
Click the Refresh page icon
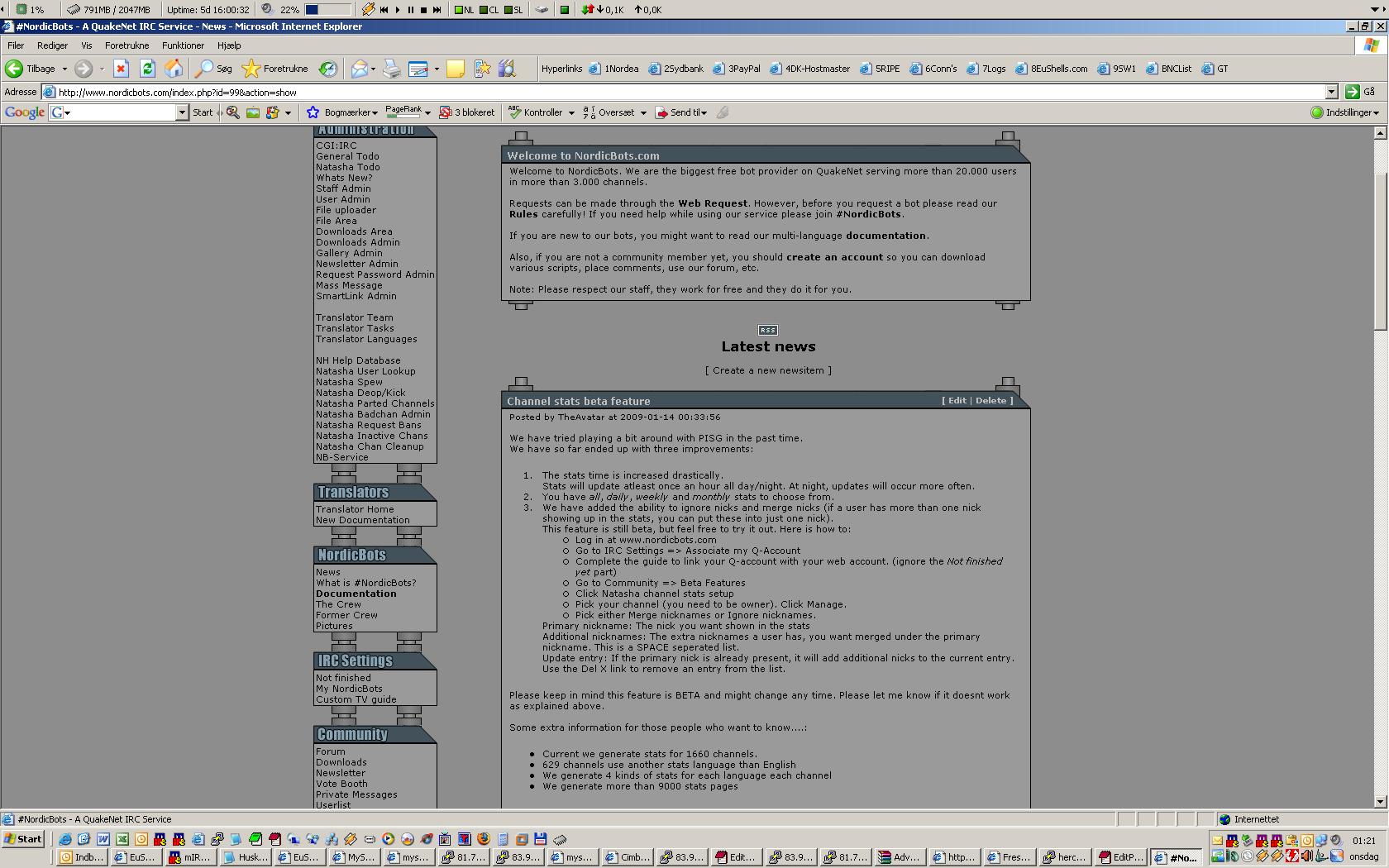[147, 69]
